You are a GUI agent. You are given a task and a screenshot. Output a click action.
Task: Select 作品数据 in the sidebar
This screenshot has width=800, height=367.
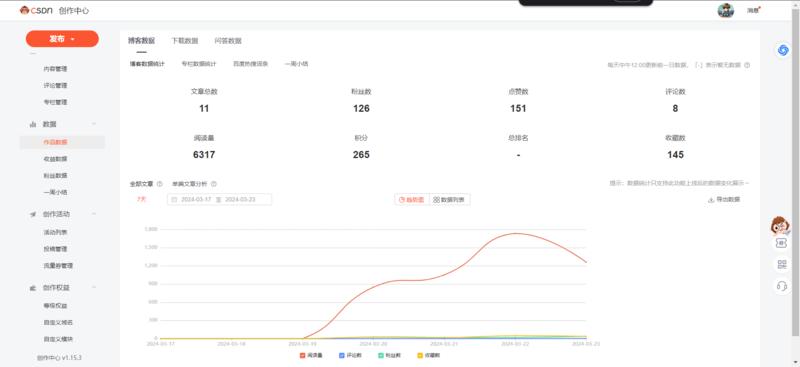pos(55,142)
